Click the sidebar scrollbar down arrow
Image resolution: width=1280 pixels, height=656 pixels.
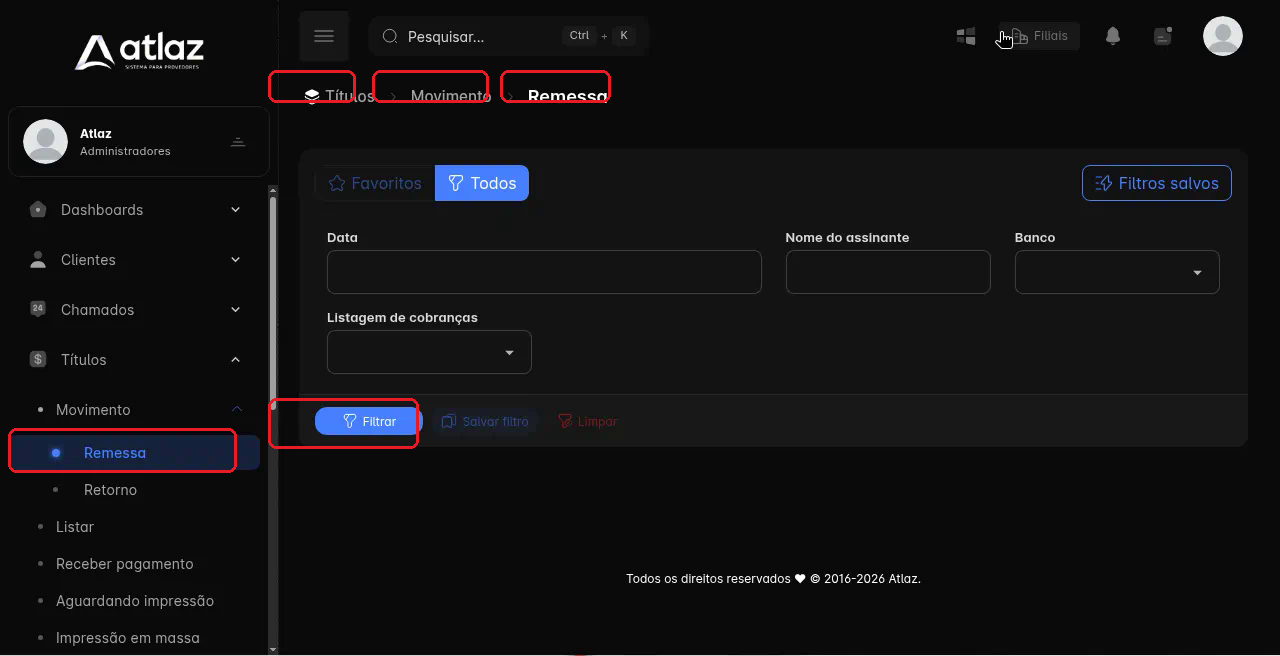[x=273, y=649]
